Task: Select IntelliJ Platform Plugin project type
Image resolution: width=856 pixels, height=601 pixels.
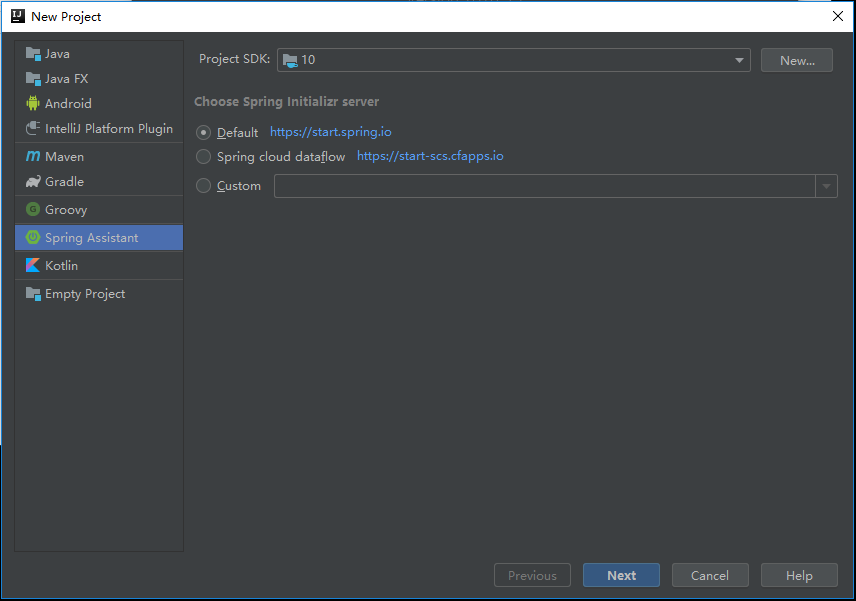Action: (x=99, y=128)
